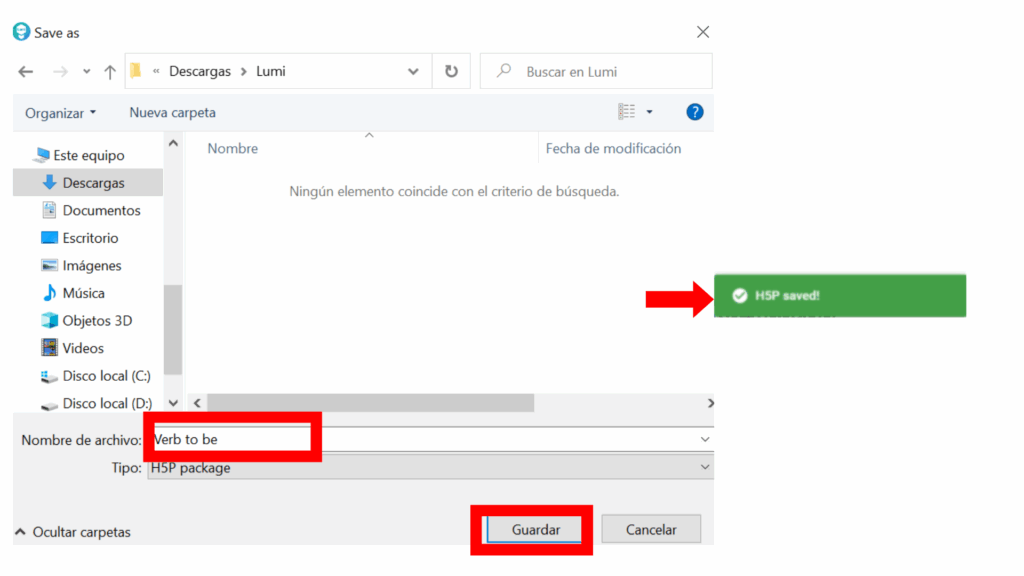
Task: Refresh the Lumi folder listing
Action: click(x=451, y=72)
